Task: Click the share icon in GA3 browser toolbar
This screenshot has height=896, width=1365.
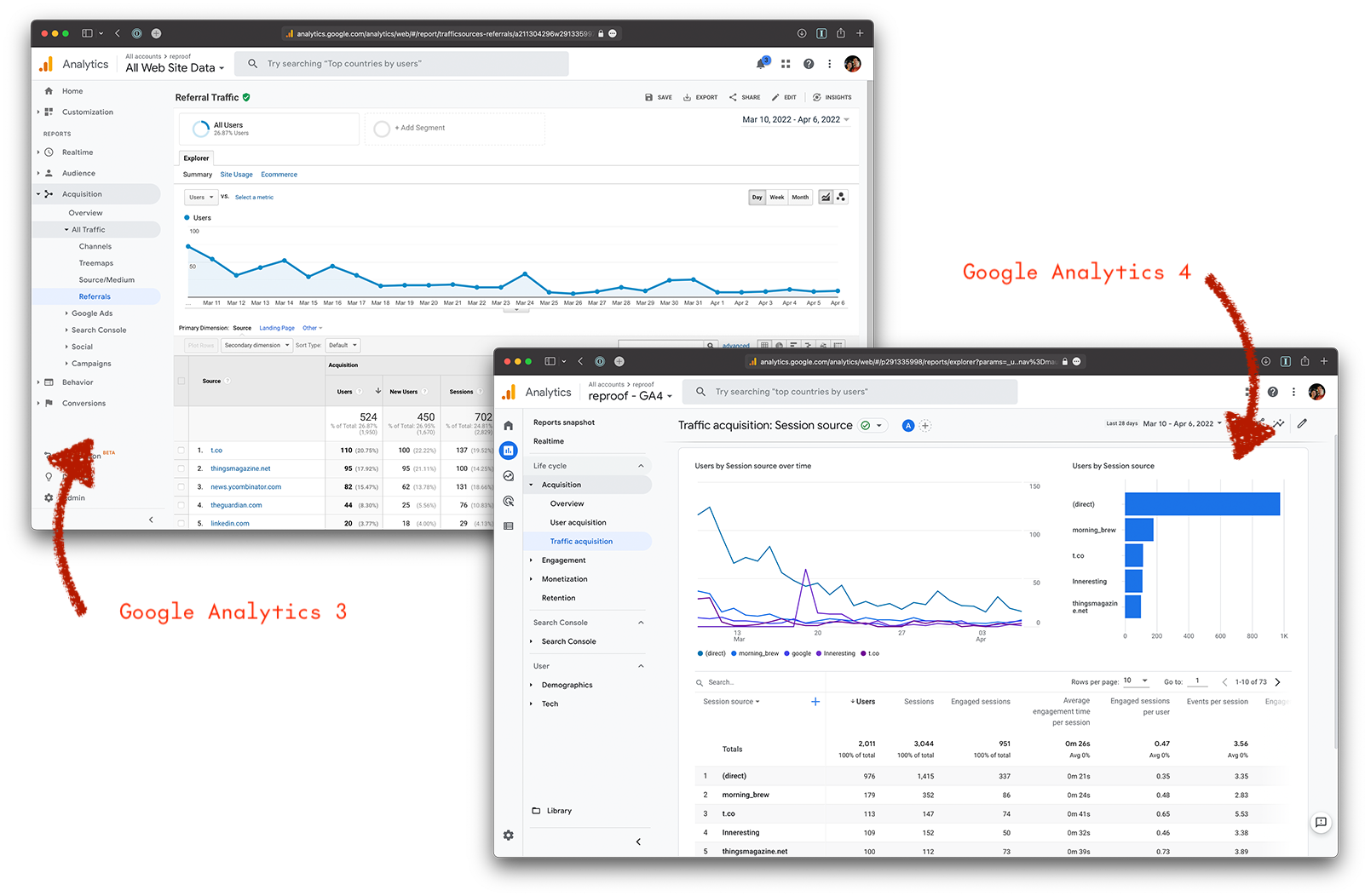Action: tap(840, 33)
